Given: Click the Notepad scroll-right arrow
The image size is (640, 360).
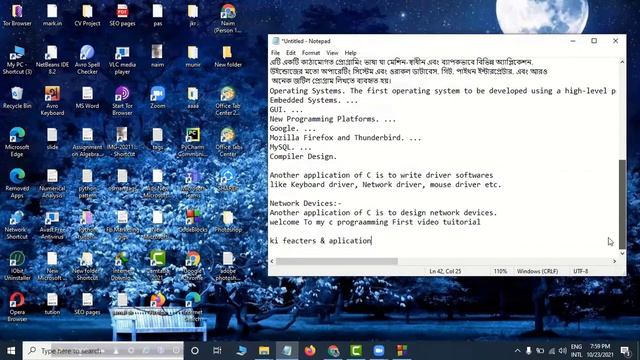Looking at the screenshot, I should coord(615,261).
